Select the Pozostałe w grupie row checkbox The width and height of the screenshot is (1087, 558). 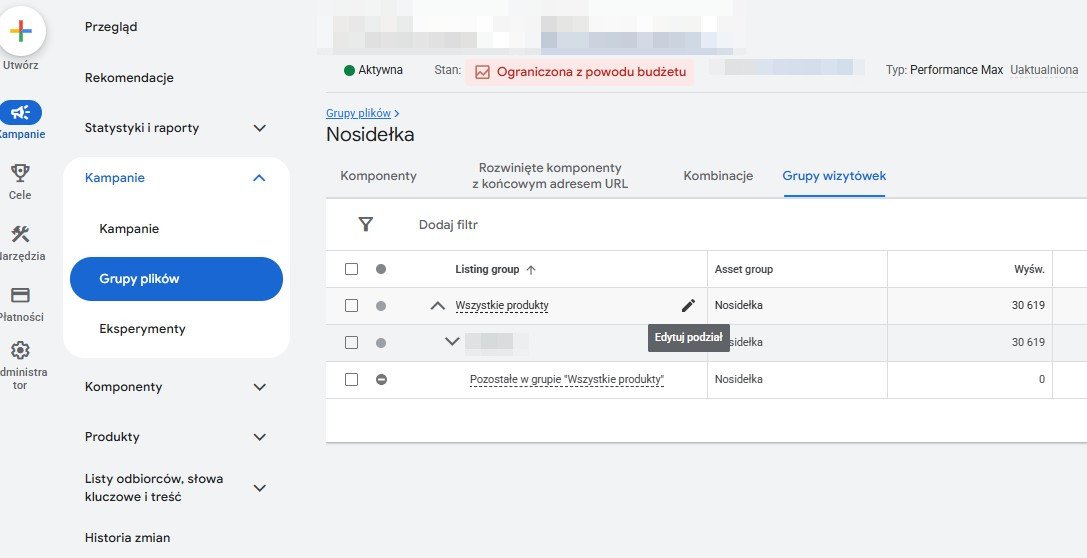[x=351, y=380]
